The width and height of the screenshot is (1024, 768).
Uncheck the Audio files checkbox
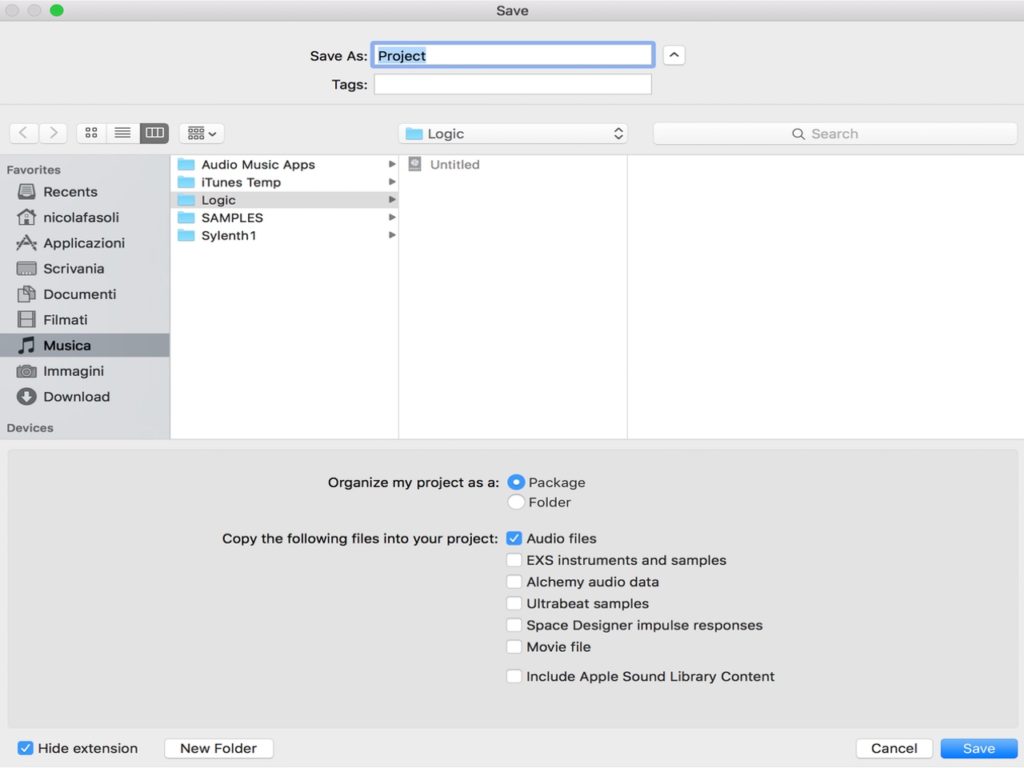click(x=514, y=538)
